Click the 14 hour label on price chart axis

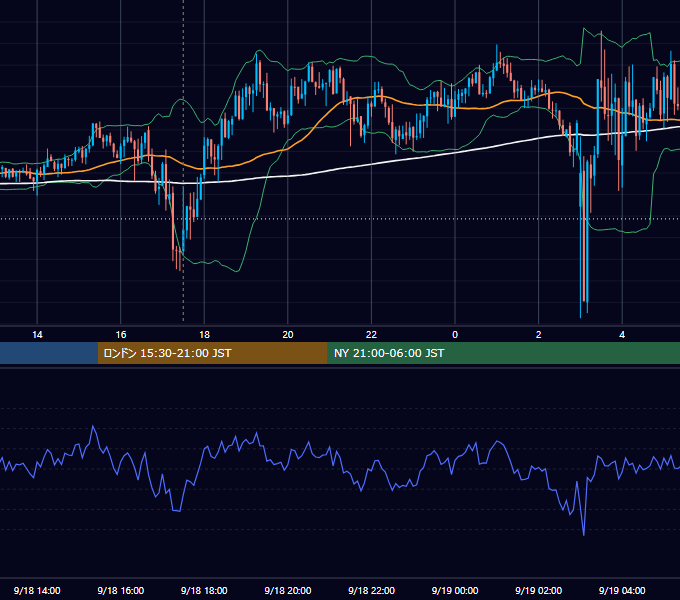(37, 335)
